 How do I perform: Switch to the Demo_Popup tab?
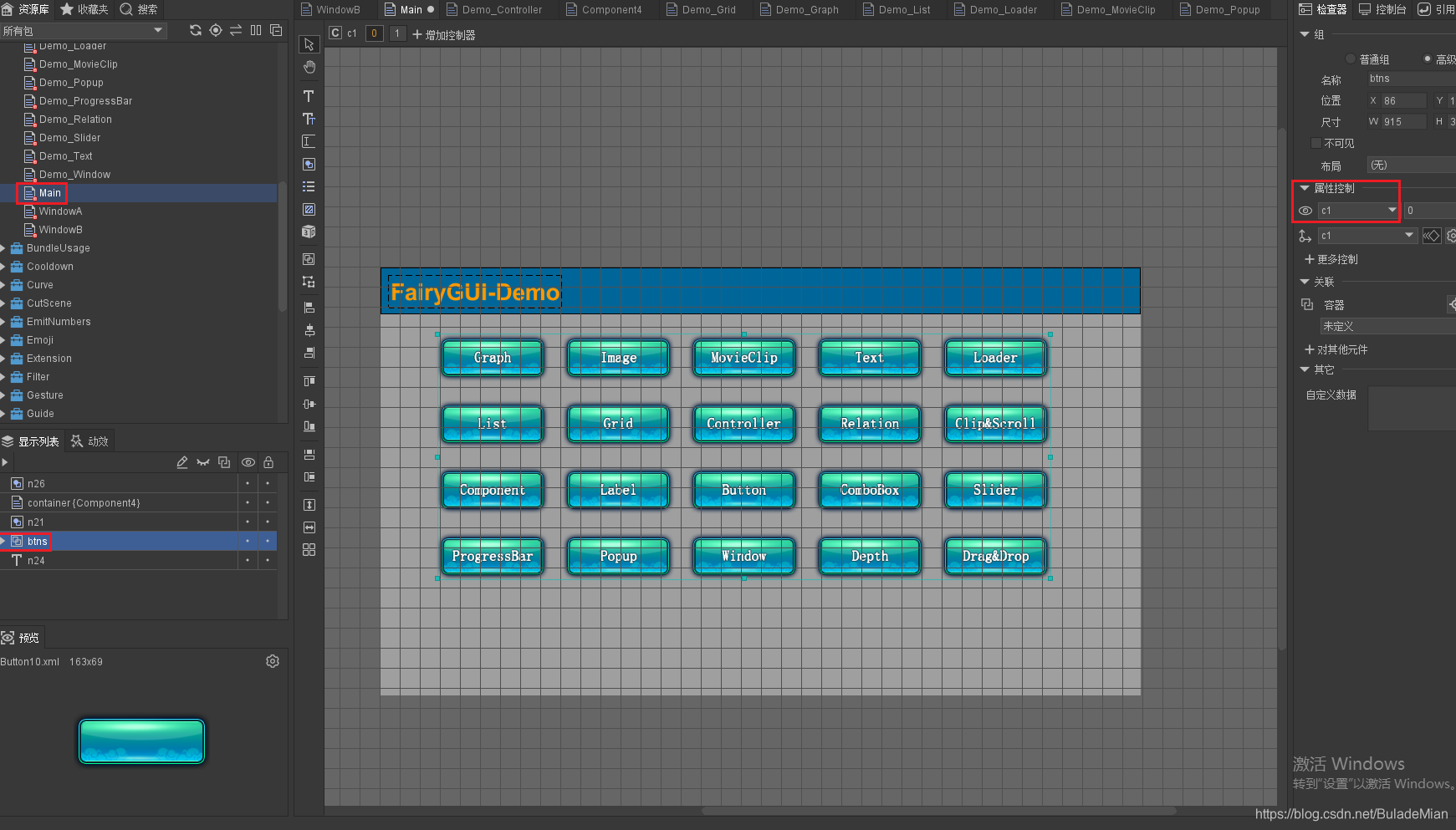tap(1219, 9)
